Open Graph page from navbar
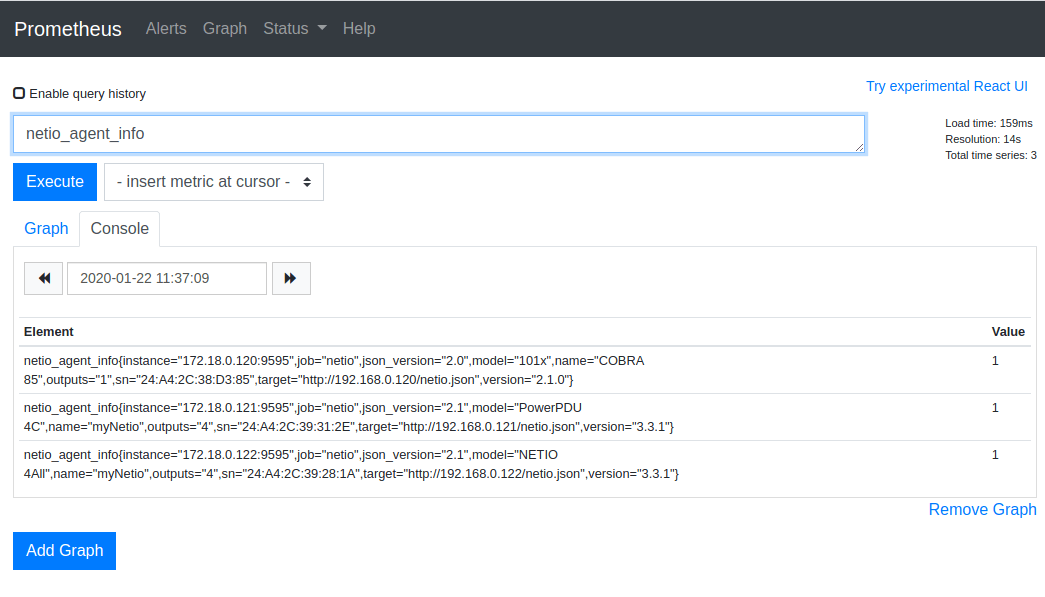This screenshot has width=1045, height=597. (225, 29)
